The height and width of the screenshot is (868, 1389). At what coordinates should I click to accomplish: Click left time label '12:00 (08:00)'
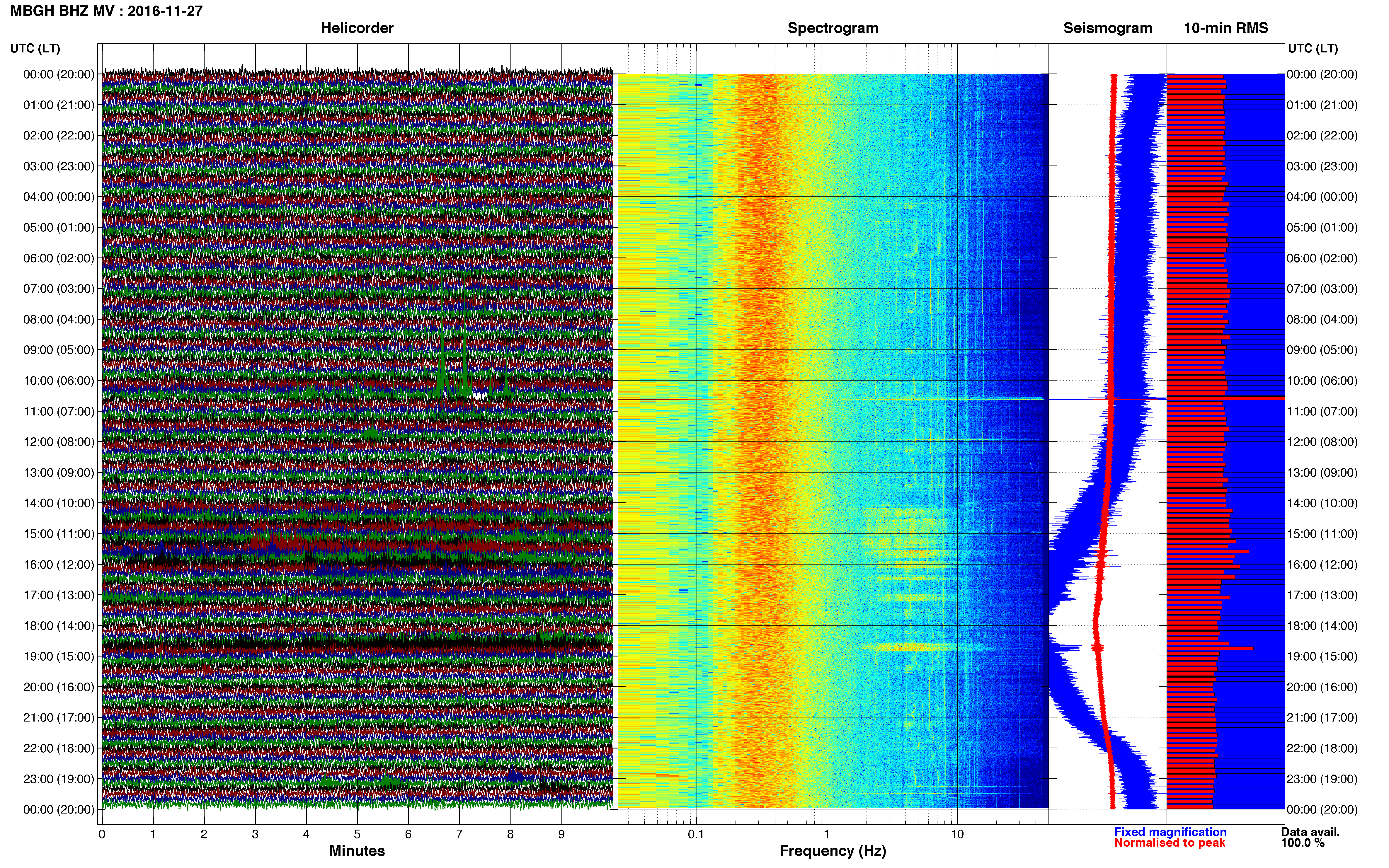59,442
